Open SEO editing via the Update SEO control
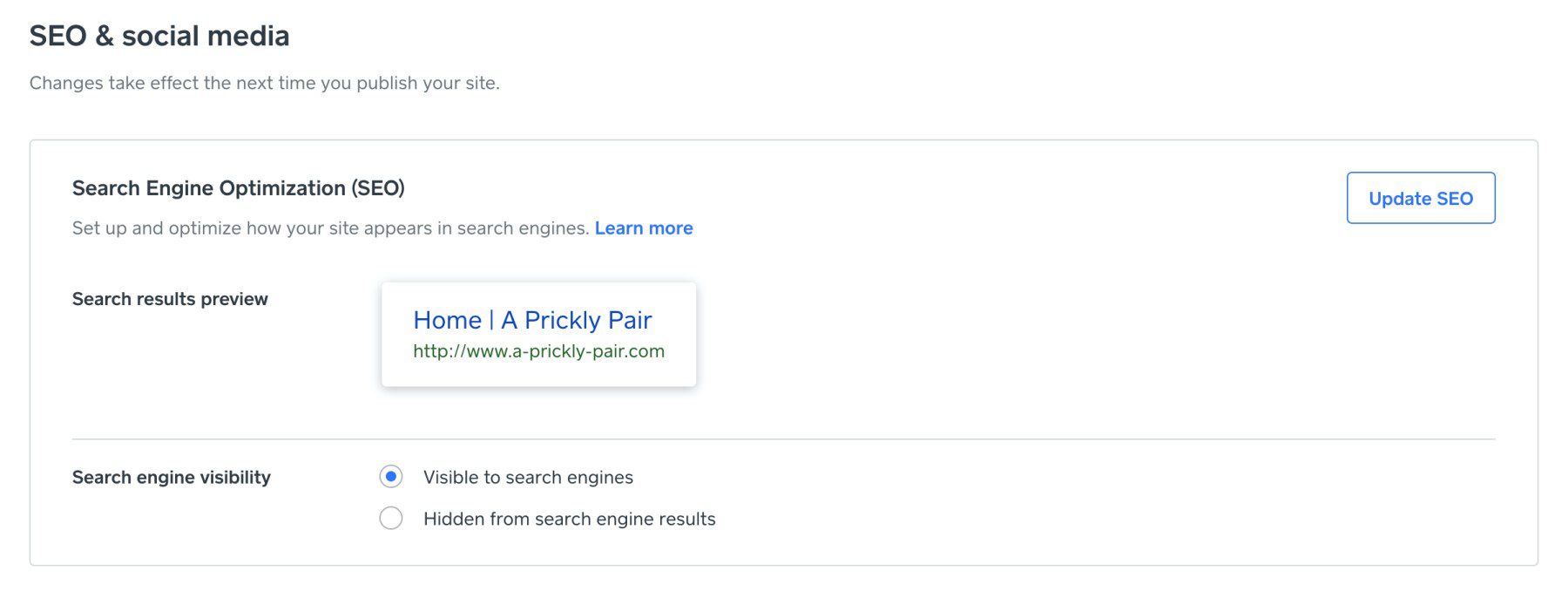 [1420, 198]
